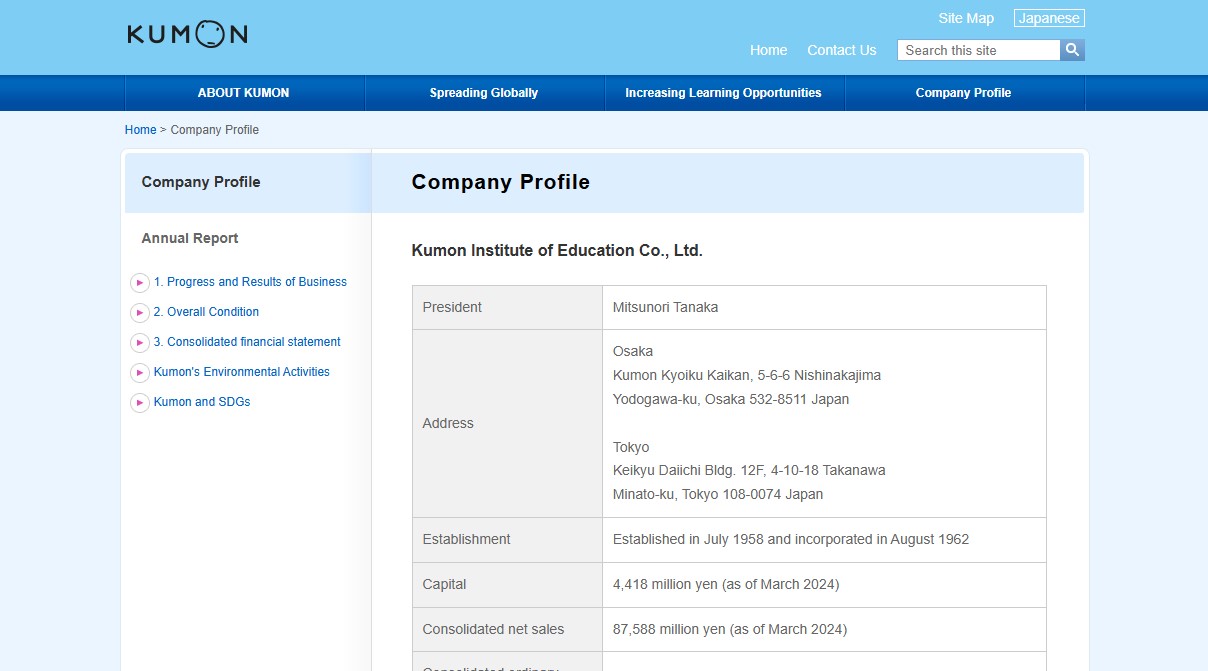
Task: Switch site language to Japanese
Action: point(1048,18)
